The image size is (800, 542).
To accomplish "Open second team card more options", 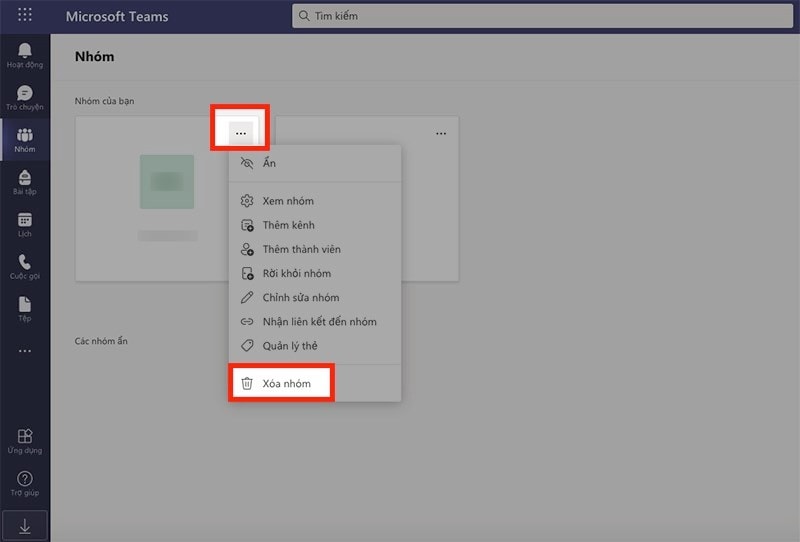I will point(441,133).
